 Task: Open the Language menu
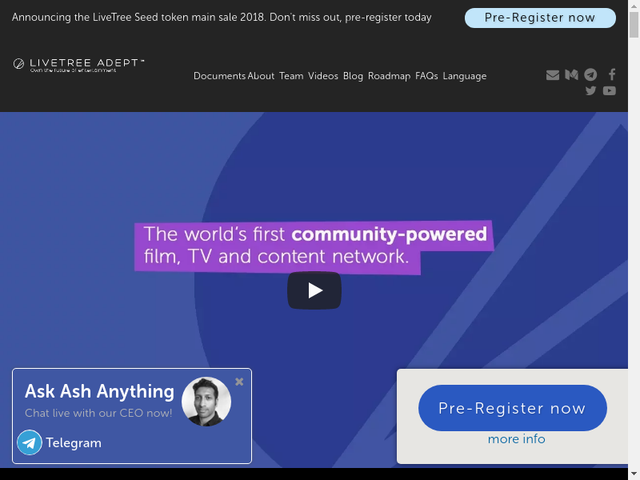tap(464, 76)
